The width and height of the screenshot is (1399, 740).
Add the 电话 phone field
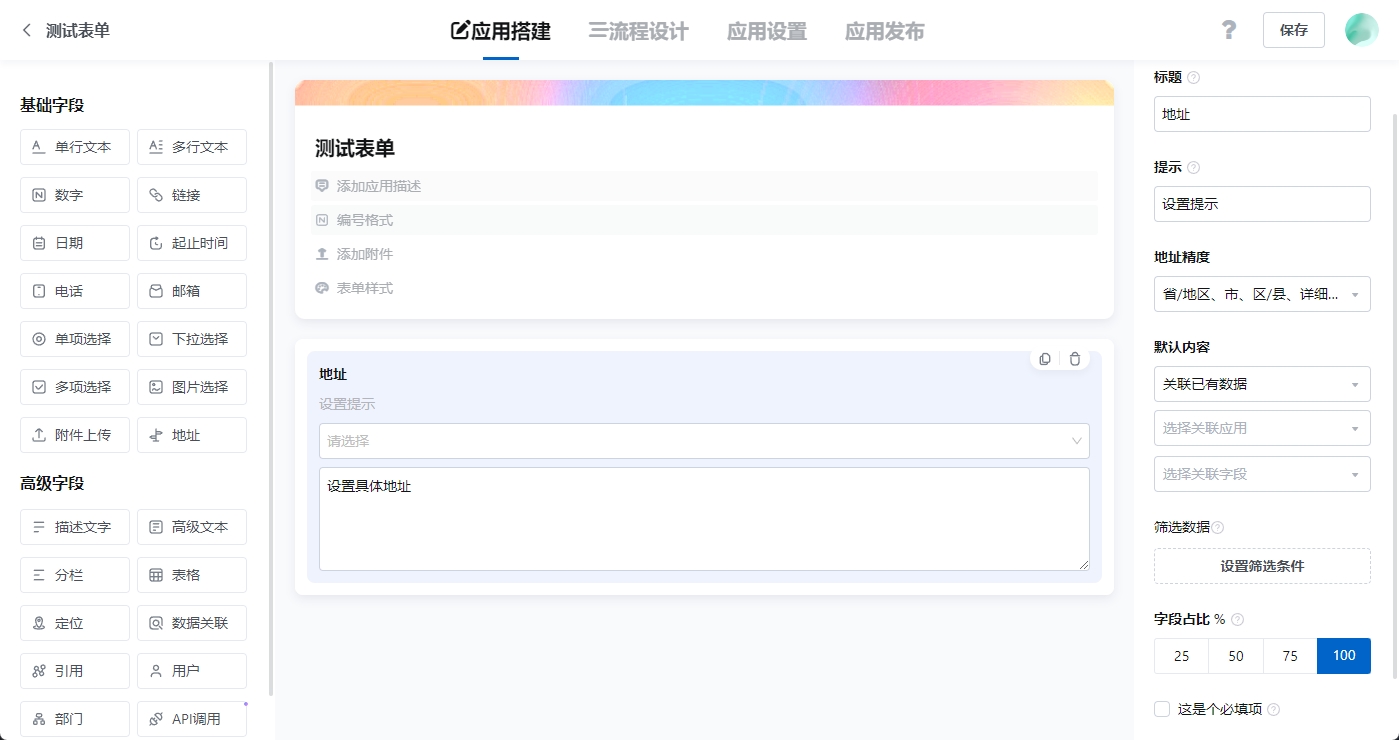click(x=74, y=291)
